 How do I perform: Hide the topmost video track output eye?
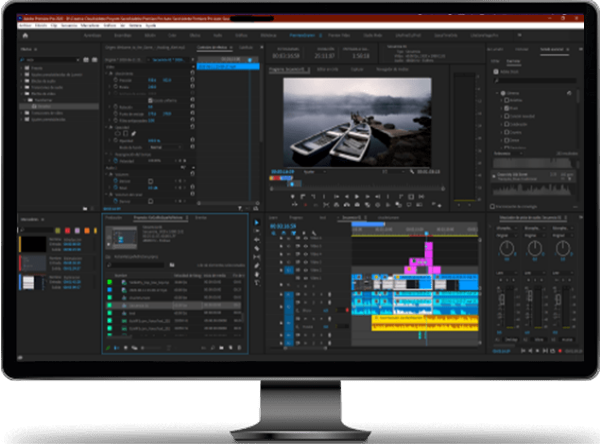[305, 238]
